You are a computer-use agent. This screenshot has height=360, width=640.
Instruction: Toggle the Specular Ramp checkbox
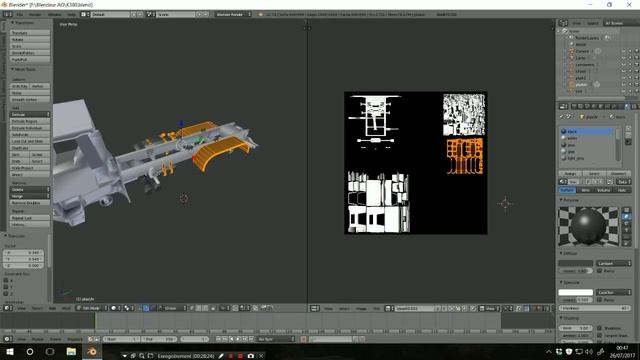600,300
